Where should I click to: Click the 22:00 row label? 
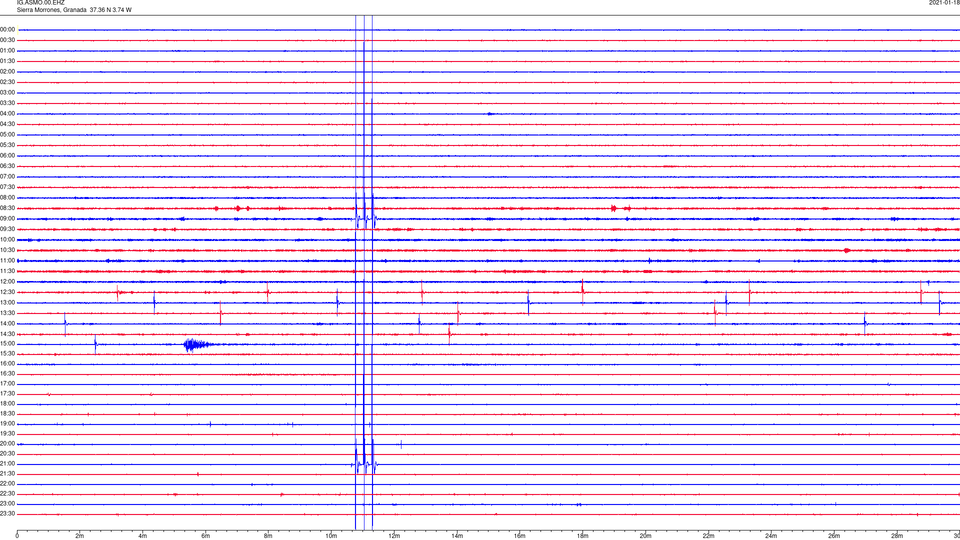[8, 483]
